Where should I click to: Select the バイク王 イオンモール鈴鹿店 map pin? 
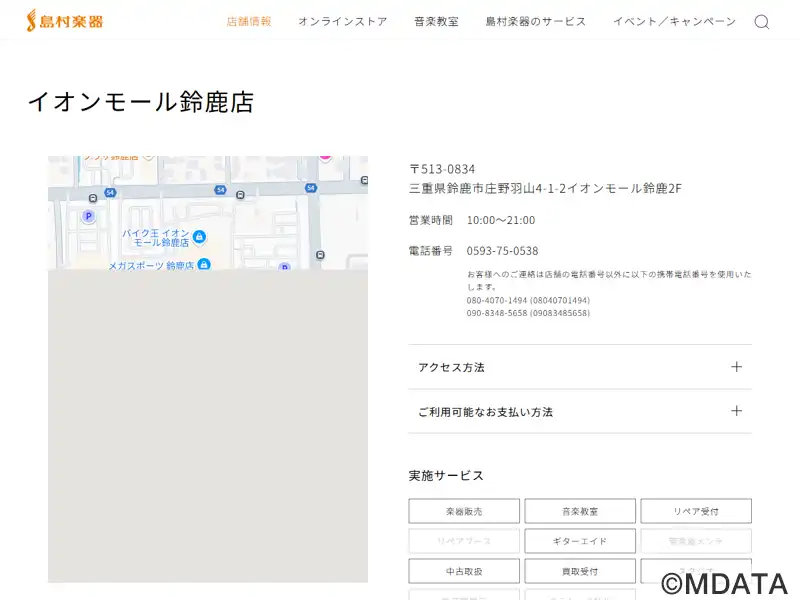point(199,236)
